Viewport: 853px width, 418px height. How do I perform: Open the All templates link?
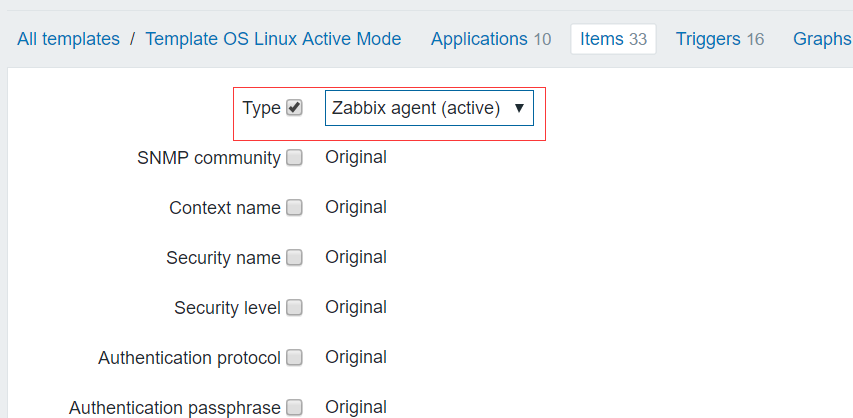coord(68,39)
